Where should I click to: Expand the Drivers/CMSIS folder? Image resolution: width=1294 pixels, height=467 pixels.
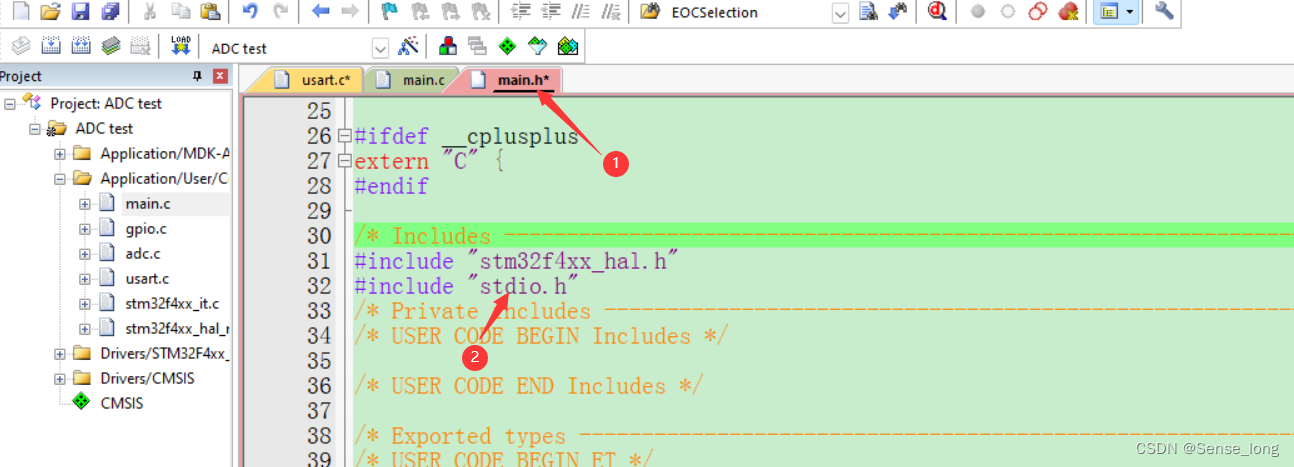click(x=59, y=379)
